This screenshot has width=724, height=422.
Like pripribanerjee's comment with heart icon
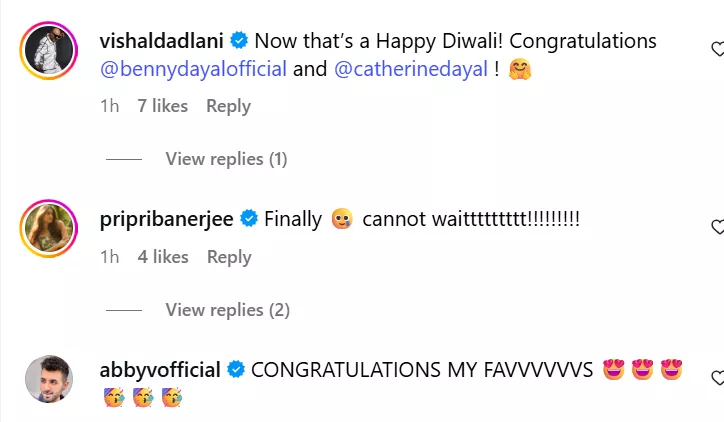click(717, 227)
